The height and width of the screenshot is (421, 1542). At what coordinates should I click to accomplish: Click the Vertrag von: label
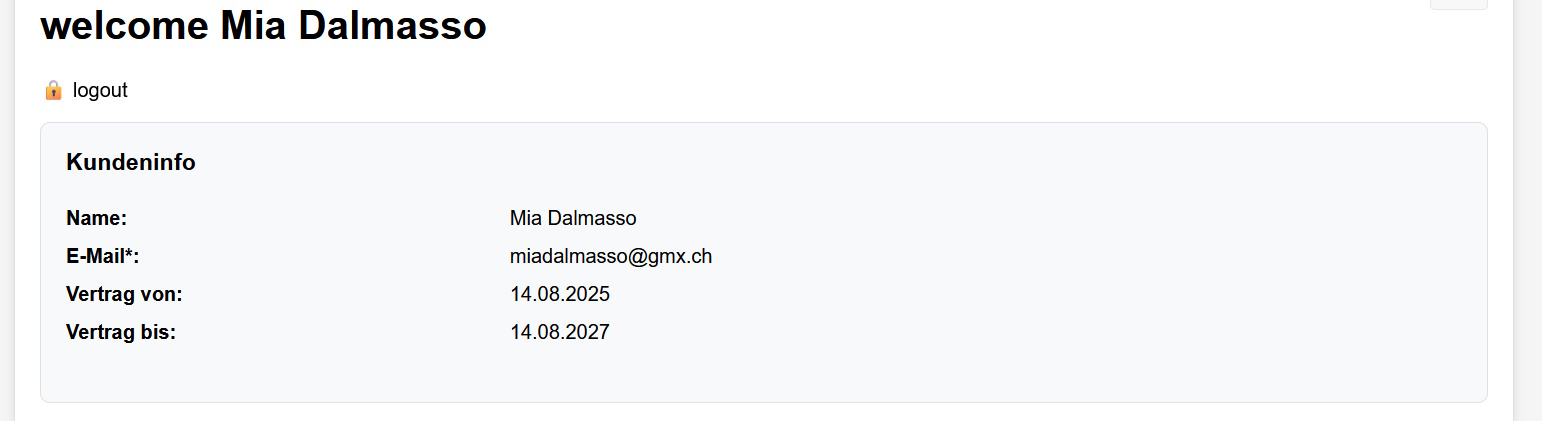[124, 294]
